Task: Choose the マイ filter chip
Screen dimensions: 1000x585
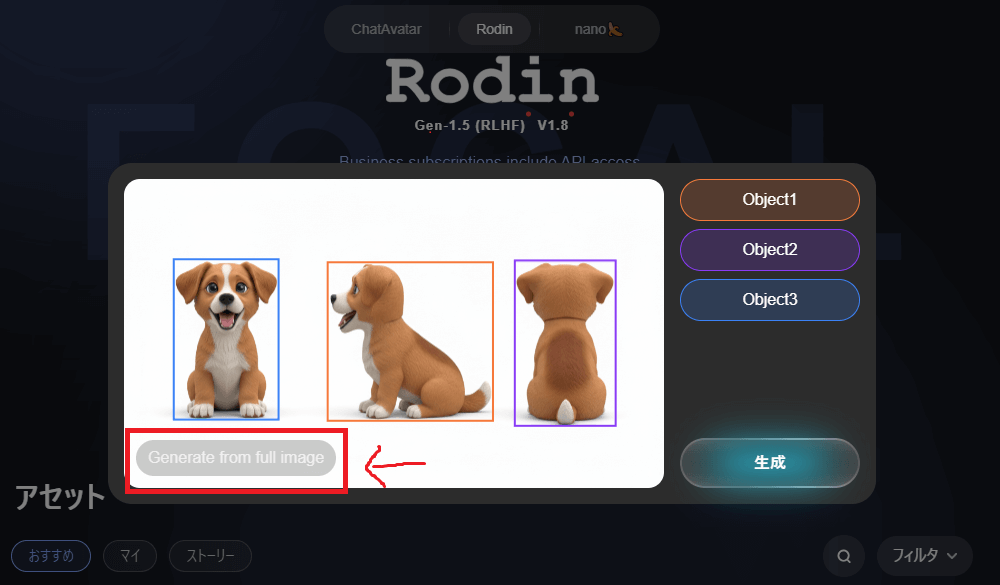Action: tap(130, 556)
